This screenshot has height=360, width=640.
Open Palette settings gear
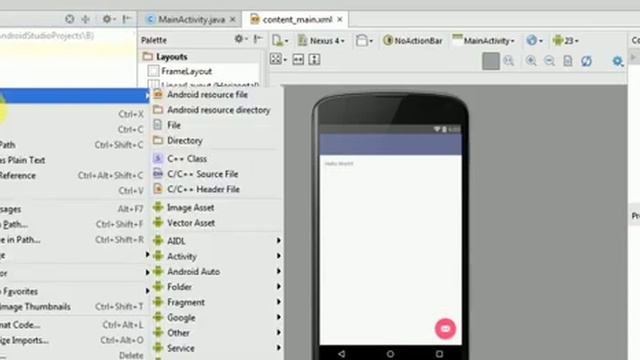point(240,39)
